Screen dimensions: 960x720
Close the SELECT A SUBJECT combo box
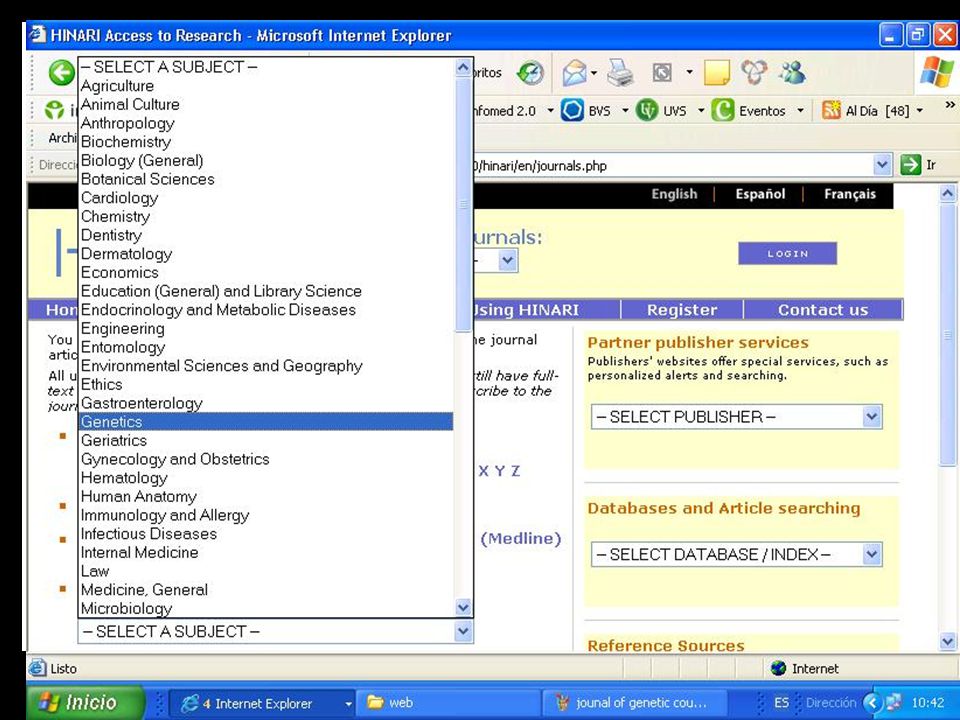click(463, 631)
